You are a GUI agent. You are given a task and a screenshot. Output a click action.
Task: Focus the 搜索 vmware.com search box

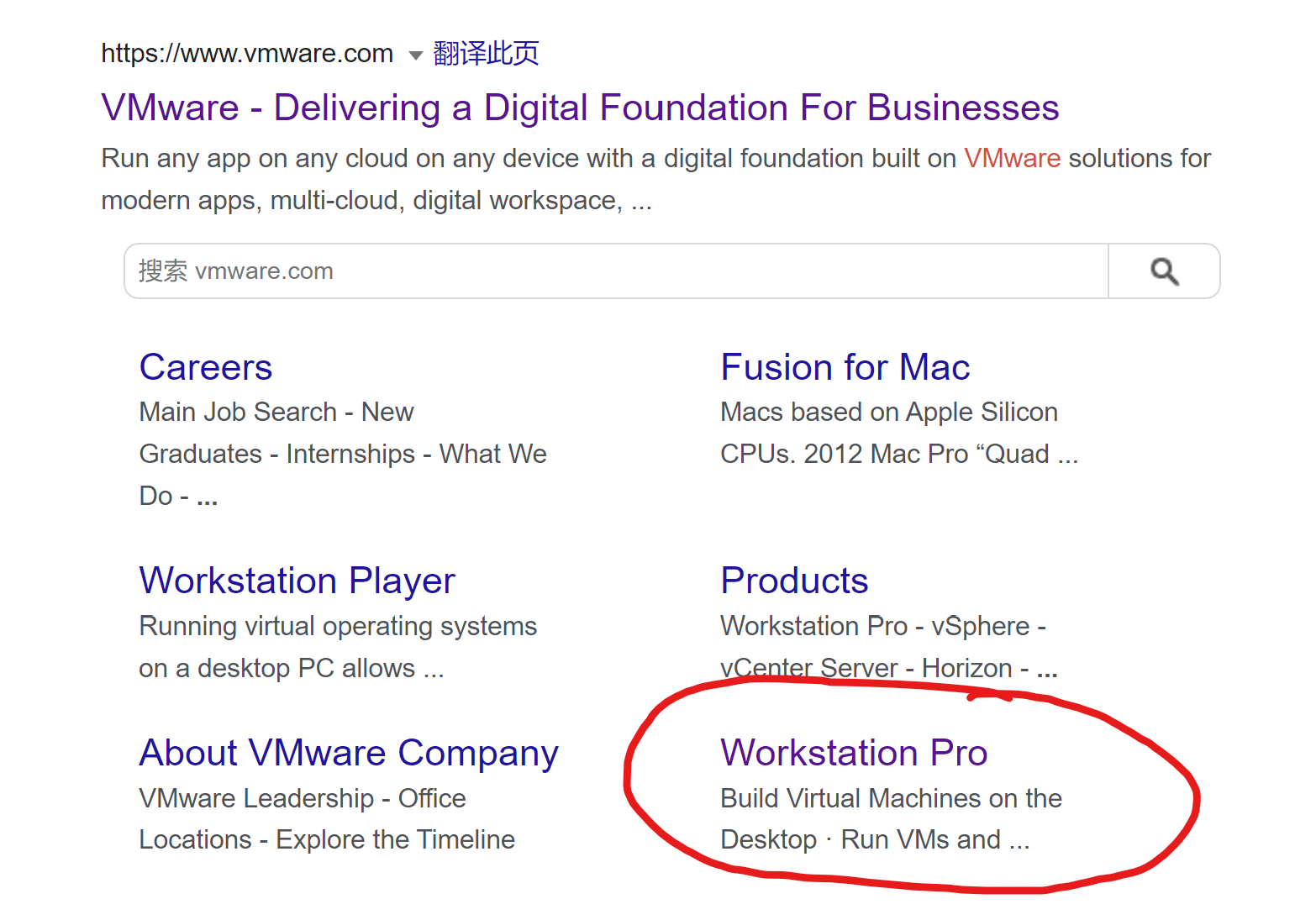click(616, 271)
